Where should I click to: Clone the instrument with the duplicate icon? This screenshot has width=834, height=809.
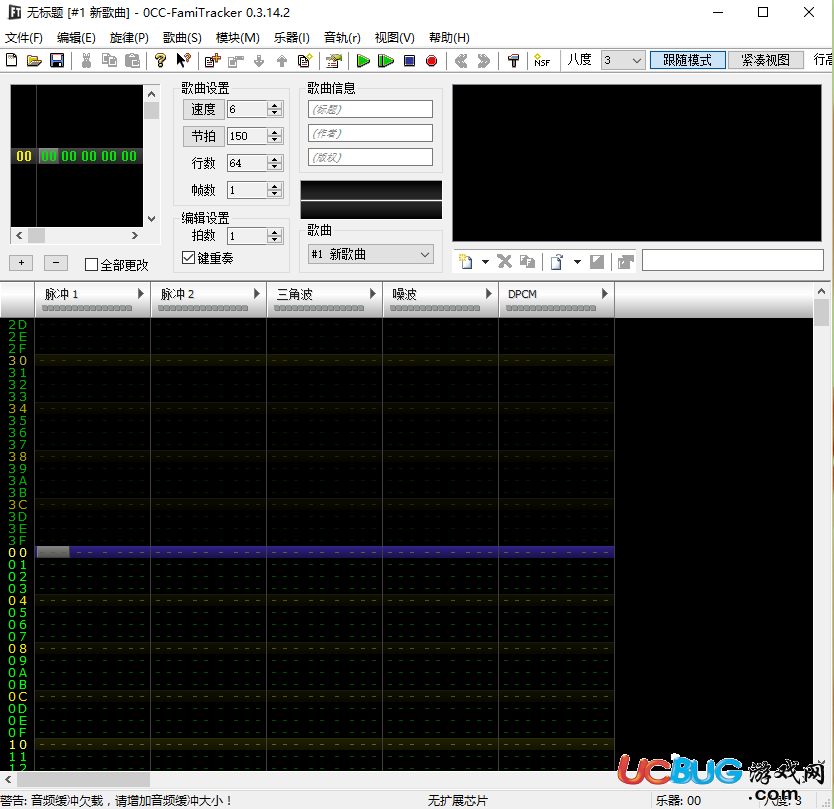coord(527,261)
